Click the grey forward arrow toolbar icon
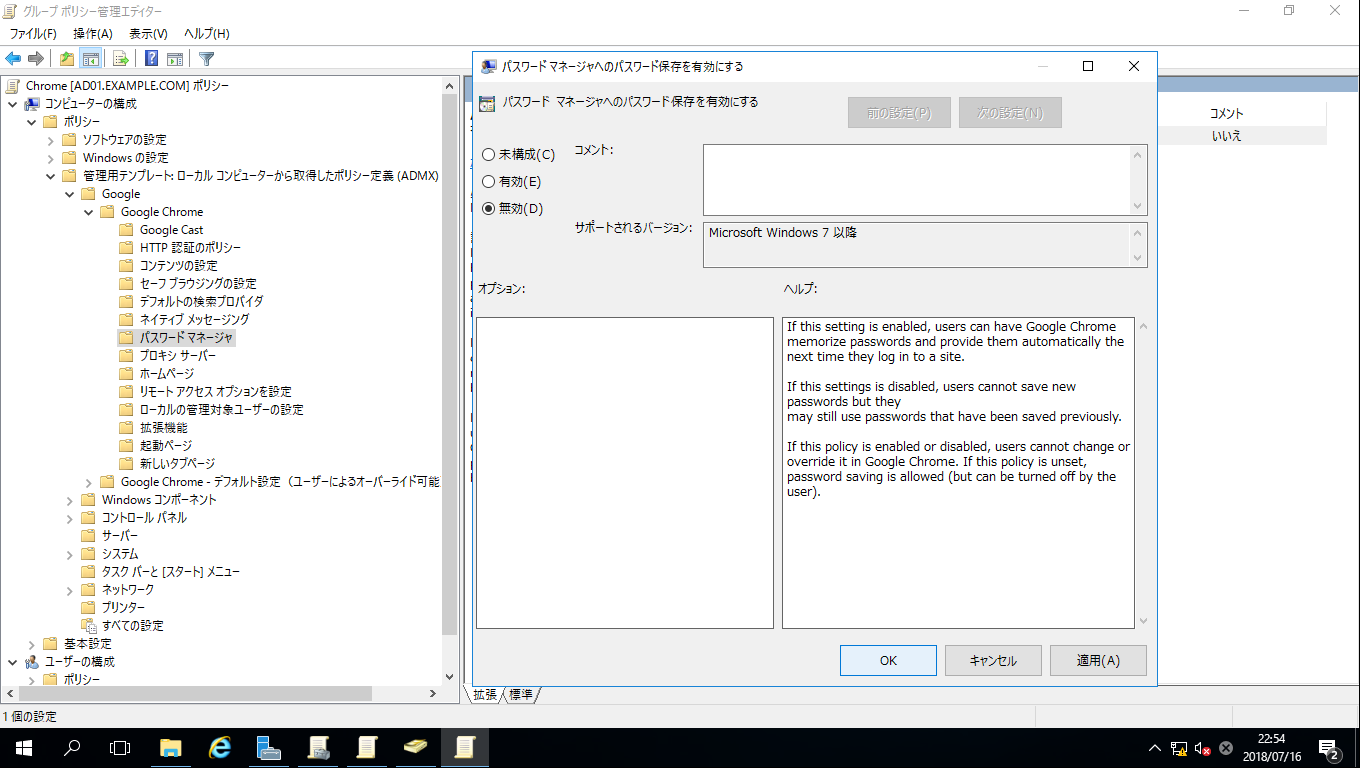 click(x=36, y=59)
